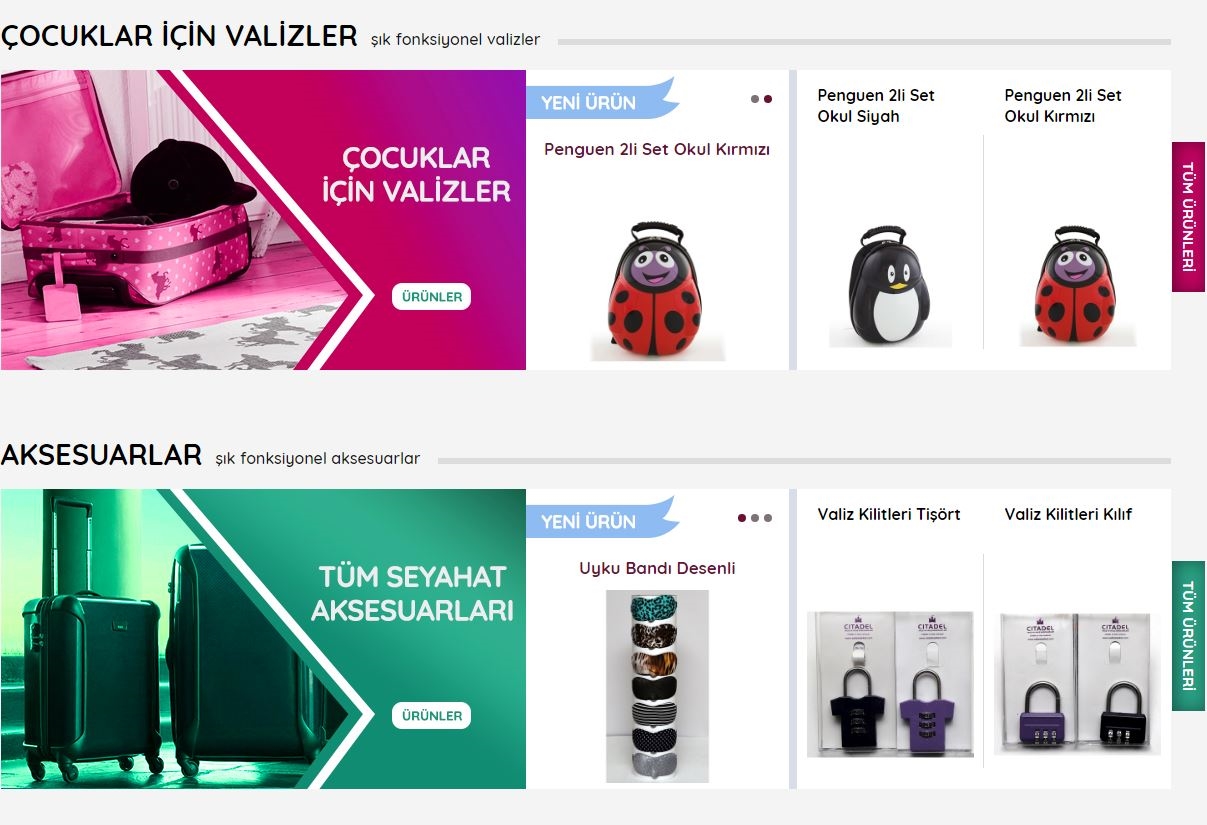Click the ÜRÜNLER button on kids luggage banner
The height and width of the screenshot is (825, 1207).
coord(431,297)
